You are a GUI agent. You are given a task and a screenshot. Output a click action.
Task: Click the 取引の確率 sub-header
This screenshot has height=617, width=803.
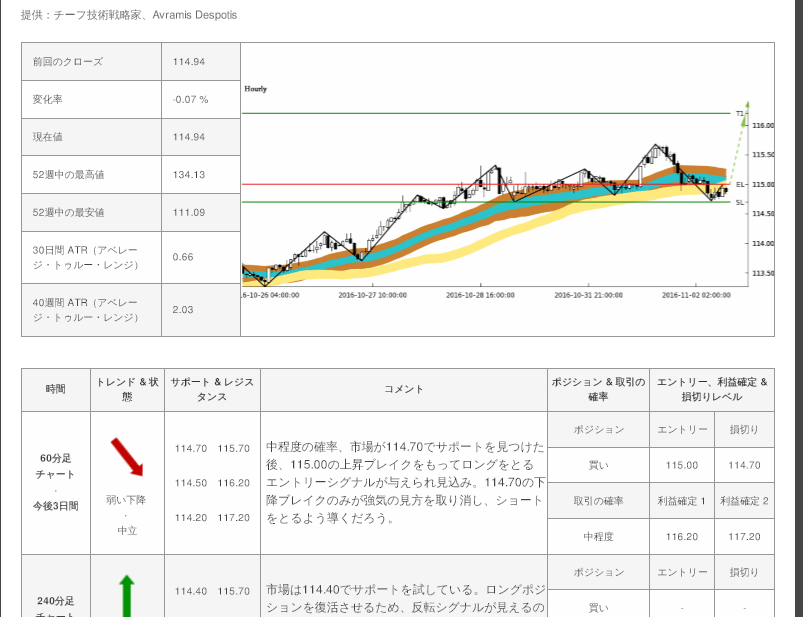[x=598, y=501]
